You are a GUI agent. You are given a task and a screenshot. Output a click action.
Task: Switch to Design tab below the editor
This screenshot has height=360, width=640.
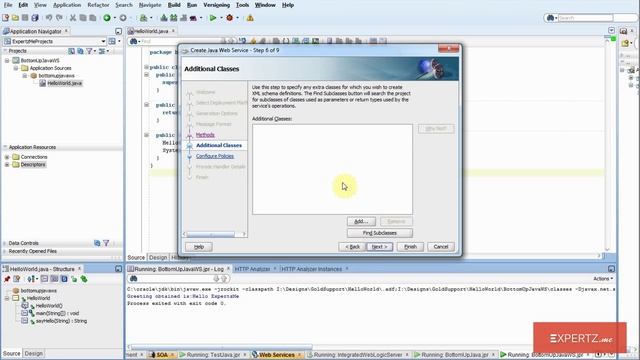[158, 258]
